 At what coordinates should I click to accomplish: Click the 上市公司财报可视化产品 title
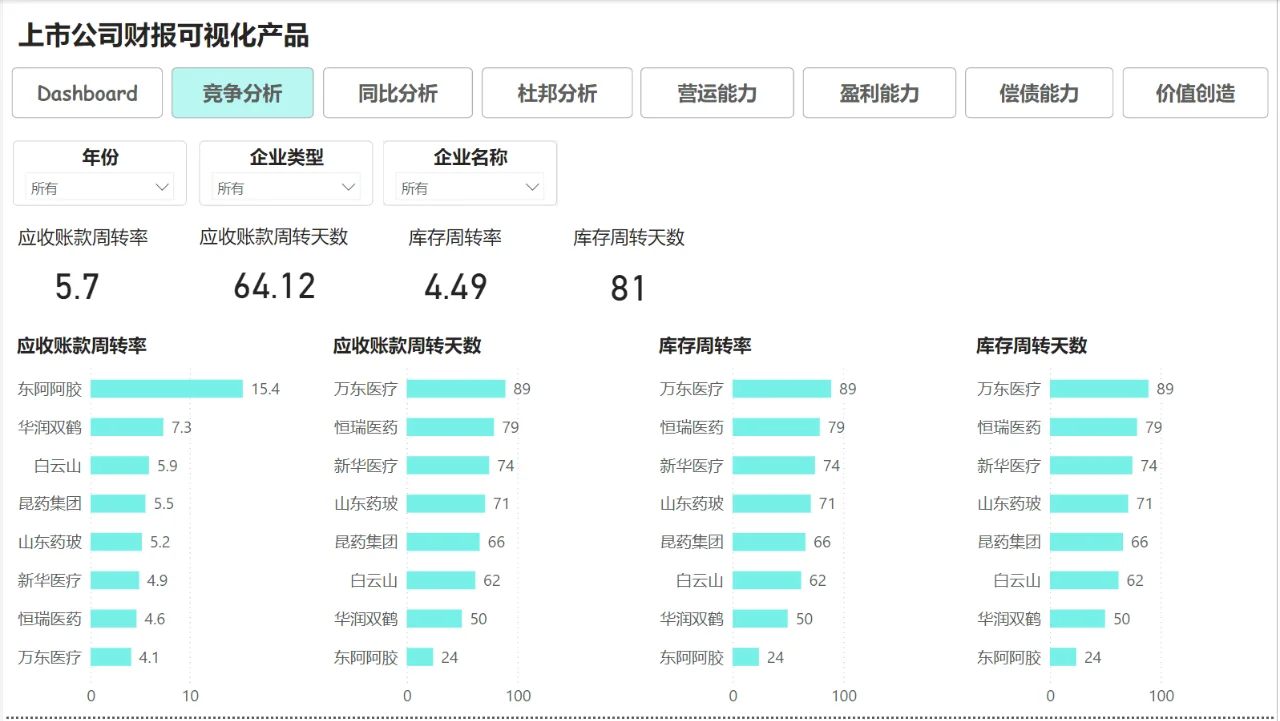click(x=163, y=35)
